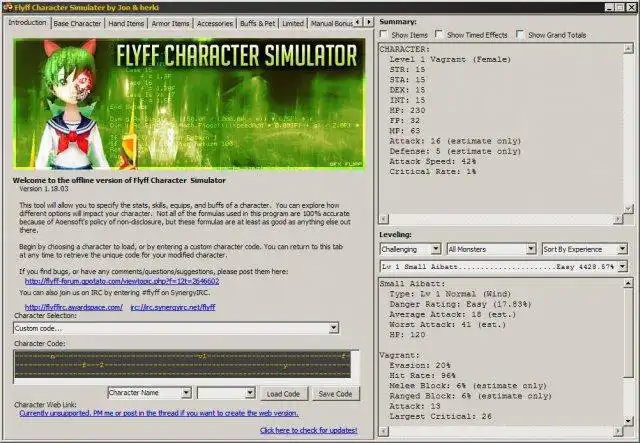Image resolution: width=640 pixels, height=443 pixels.
Task: Enable the Show Items checkbox
Action: click(x=384, y=34)
